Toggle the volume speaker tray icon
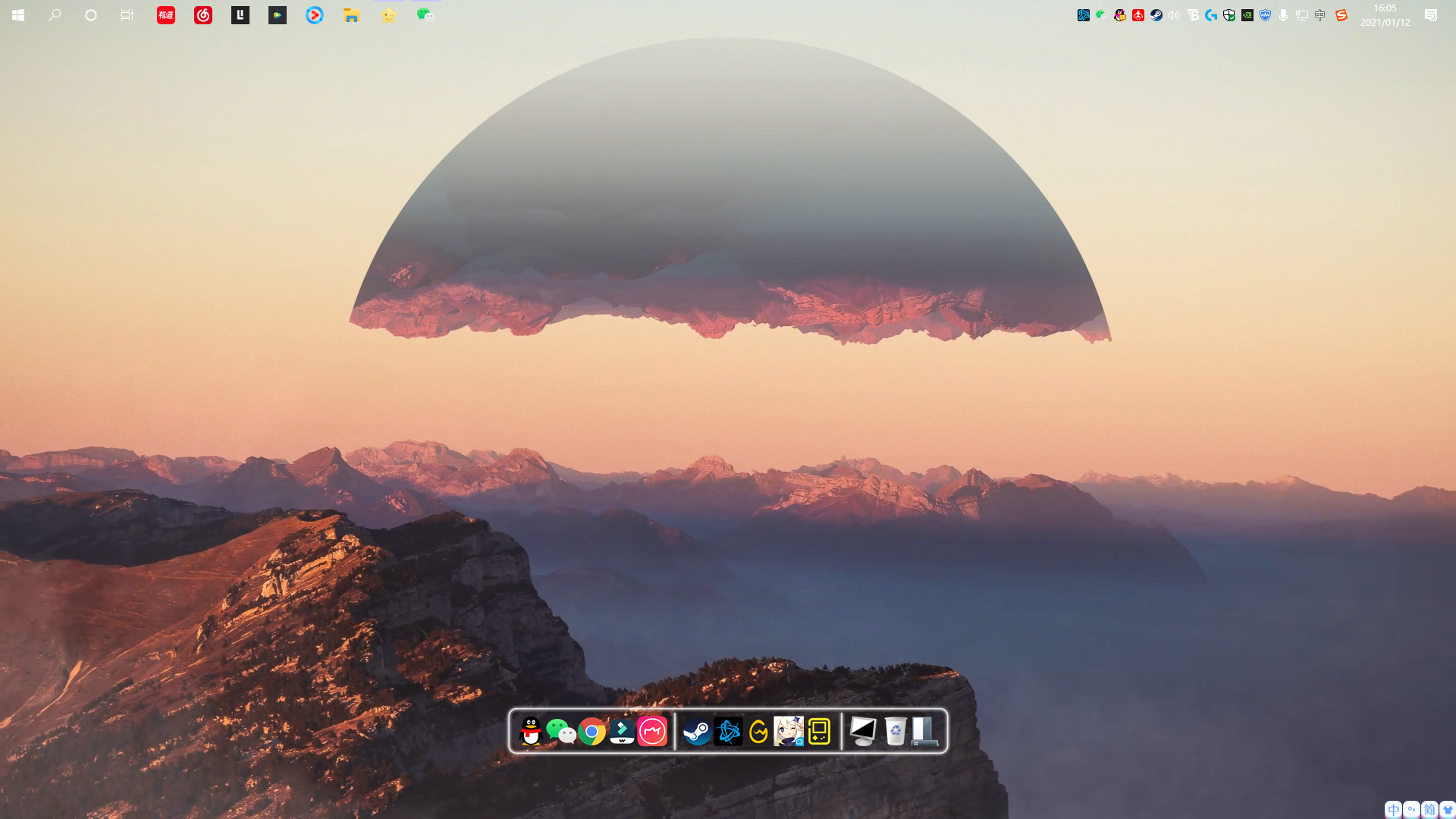1456x819 pixels. [x=1174, y=15]
